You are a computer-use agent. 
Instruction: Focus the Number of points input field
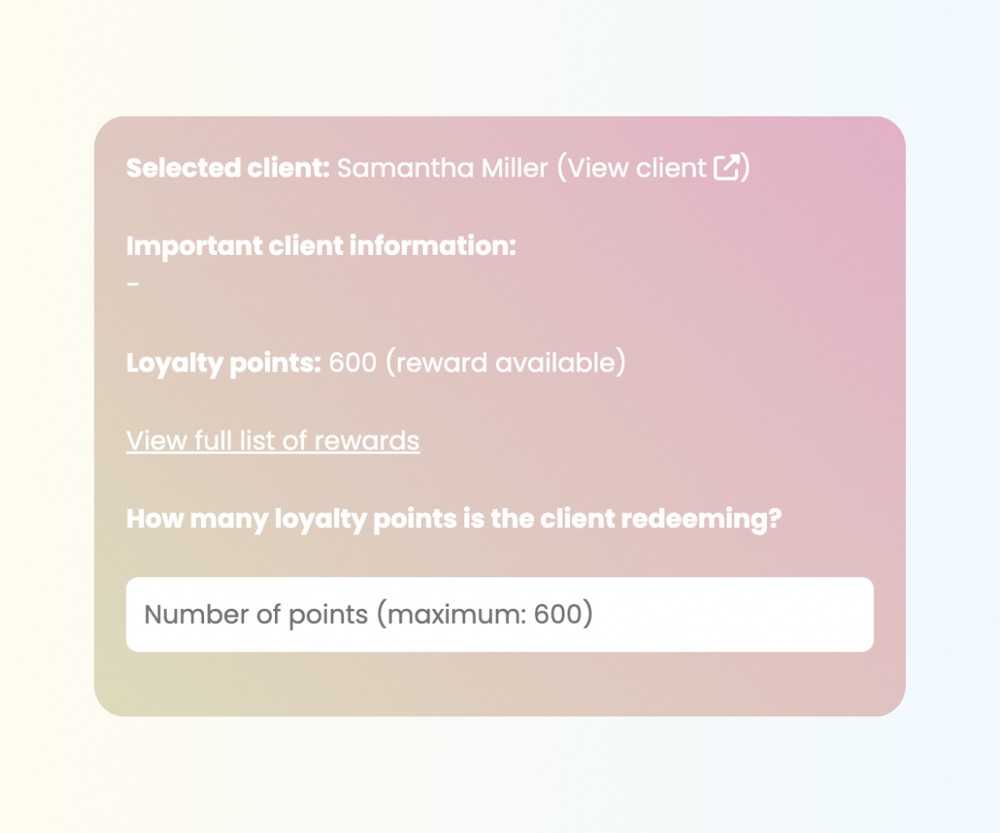click(x=499, y=614)
